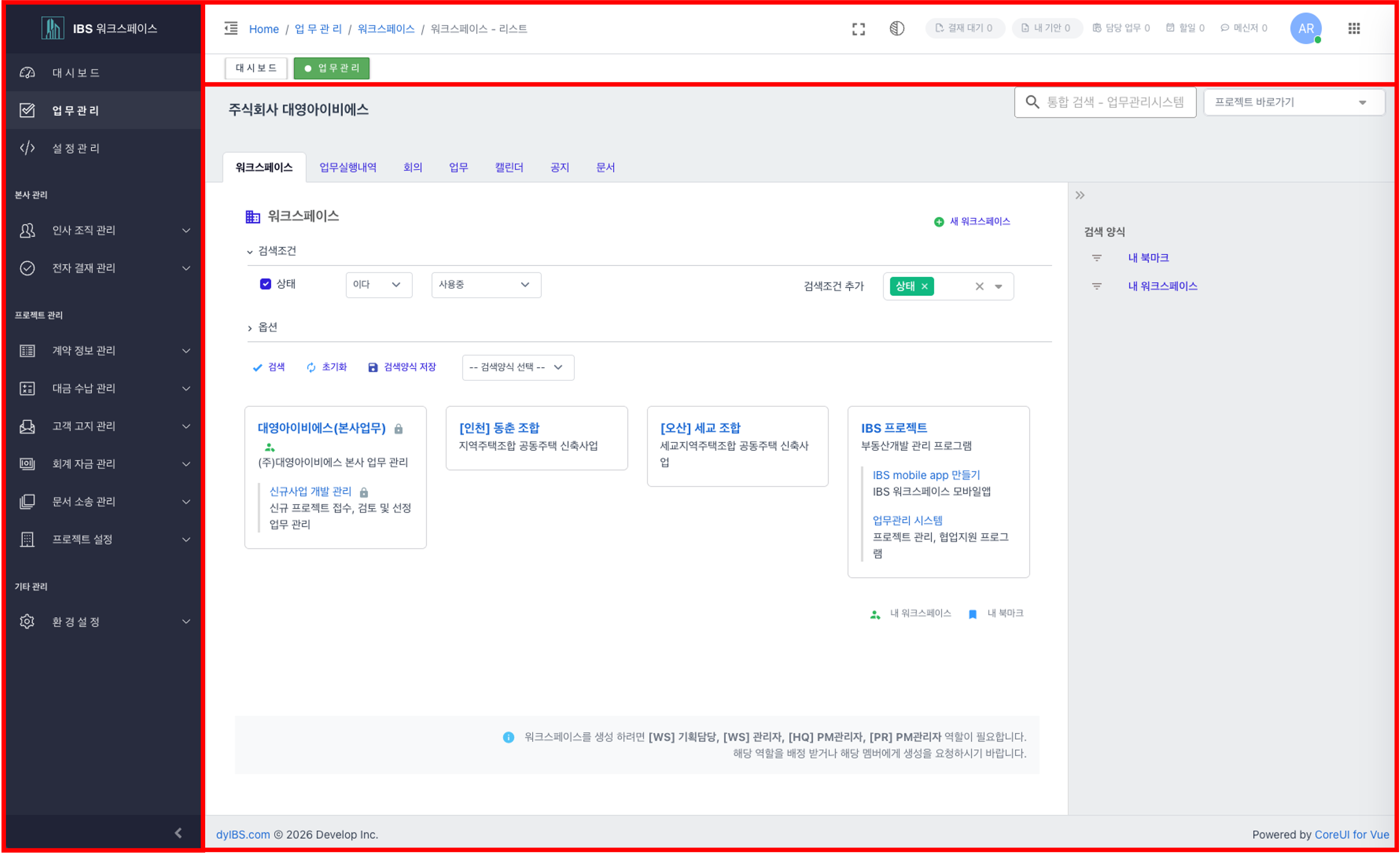
Task: Open the IBS mobile app 만들기 link
Action: coord(926,475)
